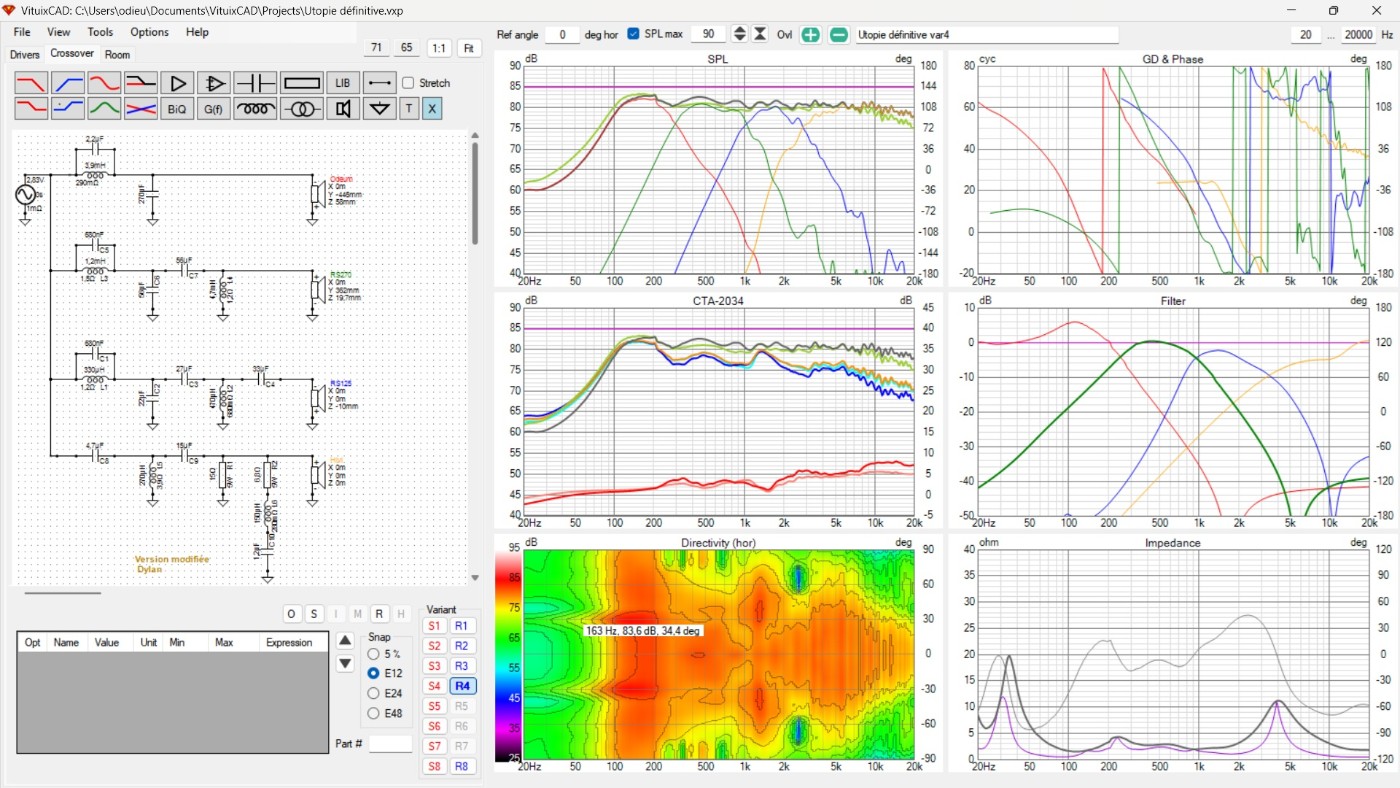Select E24 snap radio option
The height and width of the screenshot is (788, 1400).
pyautogui.click(x=373, y=693)
